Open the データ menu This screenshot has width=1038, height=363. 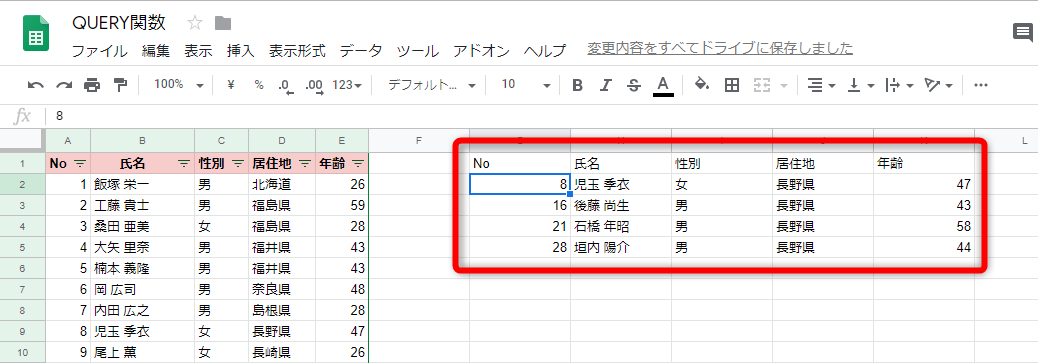tap(361, 51)
